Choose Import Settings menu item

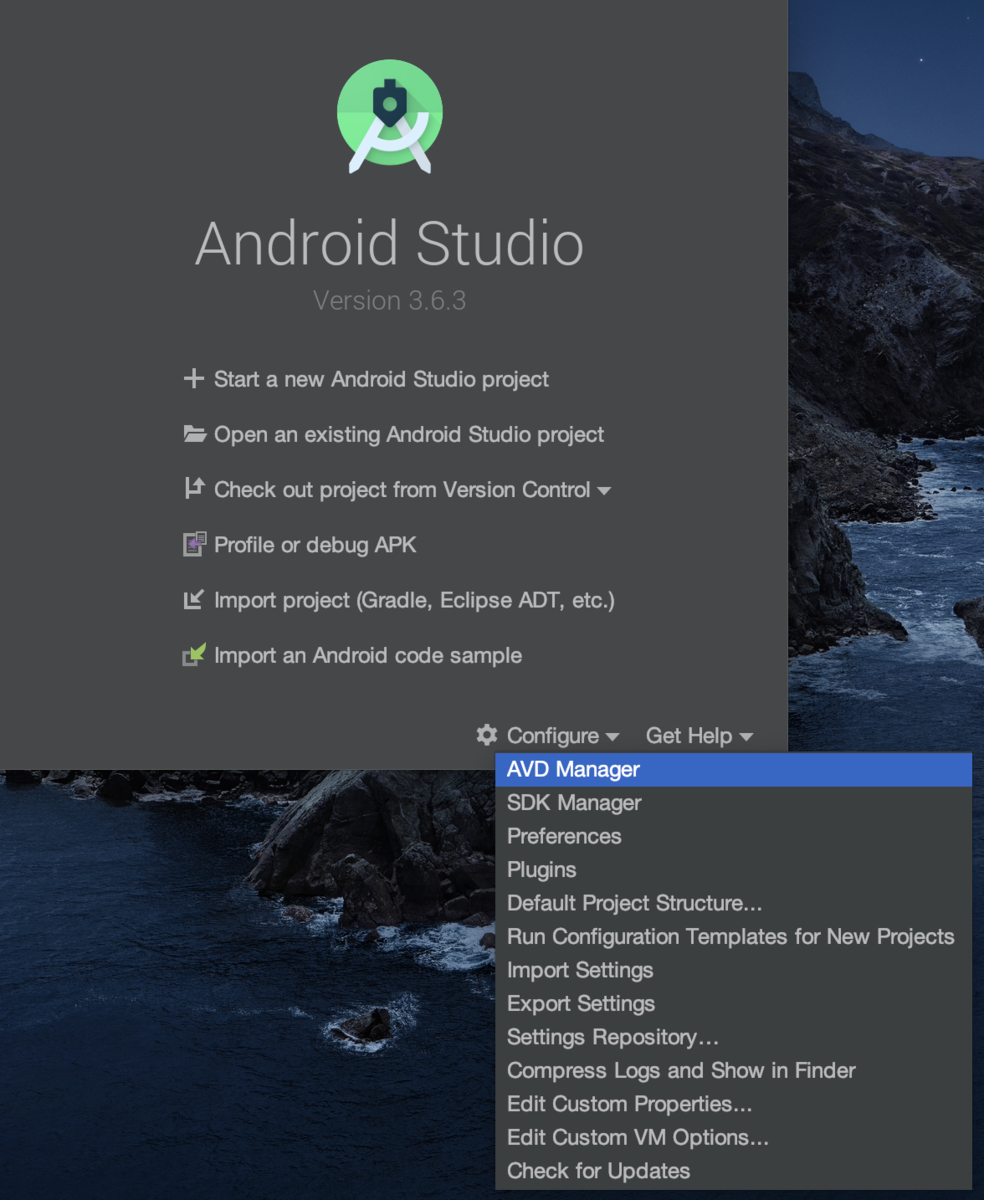pos(733,970)
